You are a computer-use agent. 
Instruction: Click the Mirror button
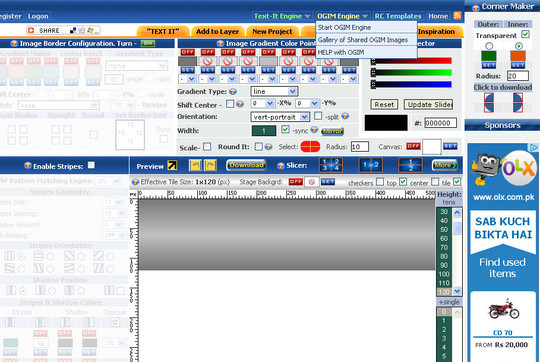(x=332, y=131)
